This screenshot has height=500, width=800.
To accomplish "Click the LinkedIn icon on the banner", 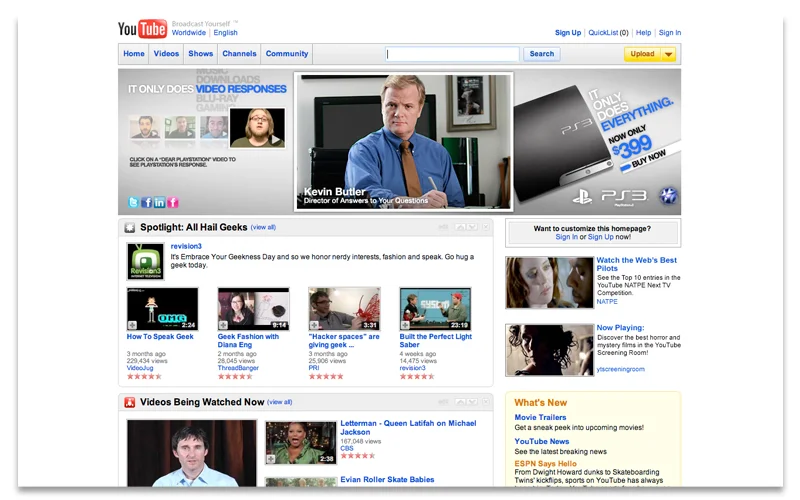I will tap(160, 202).
